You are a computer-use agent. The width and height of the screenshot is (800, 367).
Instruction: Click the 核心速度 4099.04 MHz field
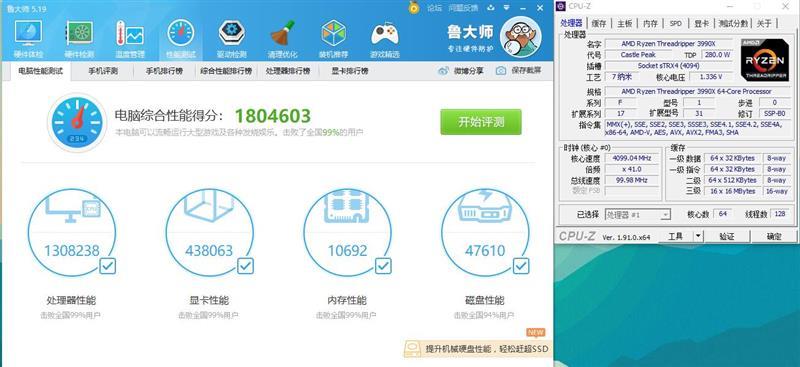(x=633, y=158)
